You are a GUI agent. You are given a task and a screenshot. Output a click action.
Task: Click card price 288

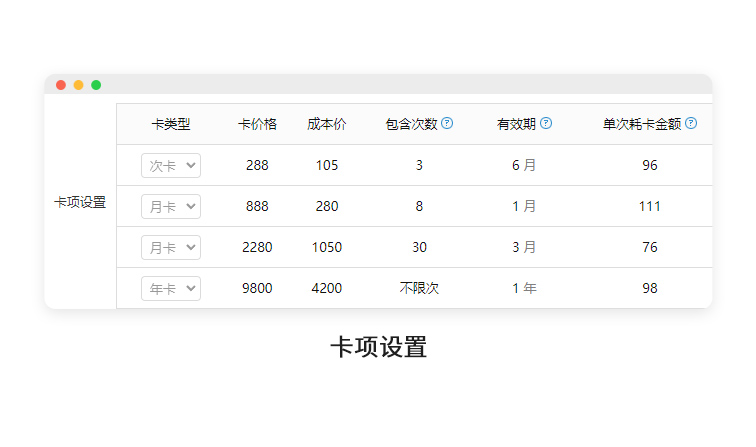coord(257,165)
